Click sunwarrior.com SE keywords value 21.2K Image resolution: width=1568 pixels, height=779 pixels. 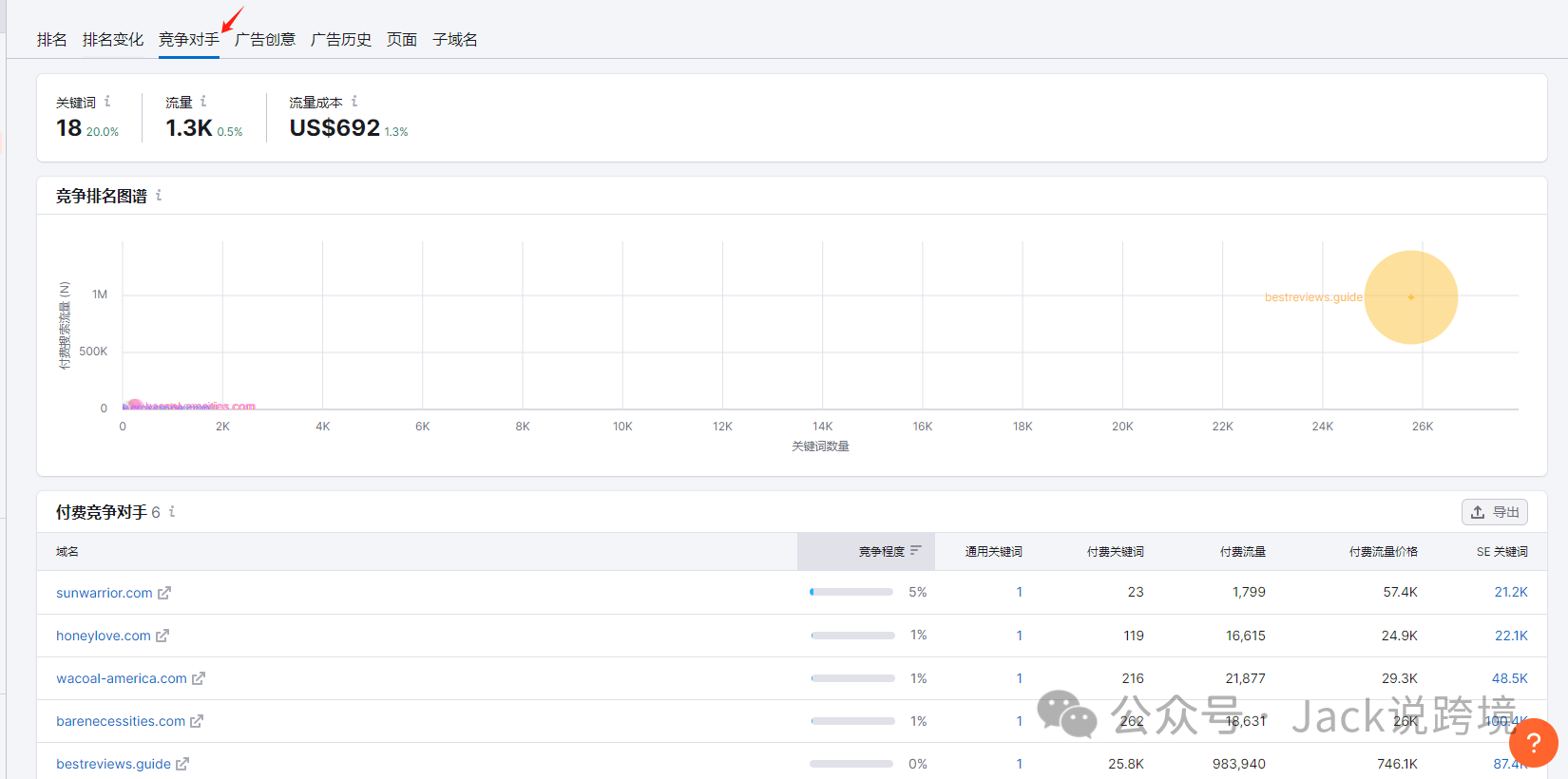click(x=1511, y=592)
